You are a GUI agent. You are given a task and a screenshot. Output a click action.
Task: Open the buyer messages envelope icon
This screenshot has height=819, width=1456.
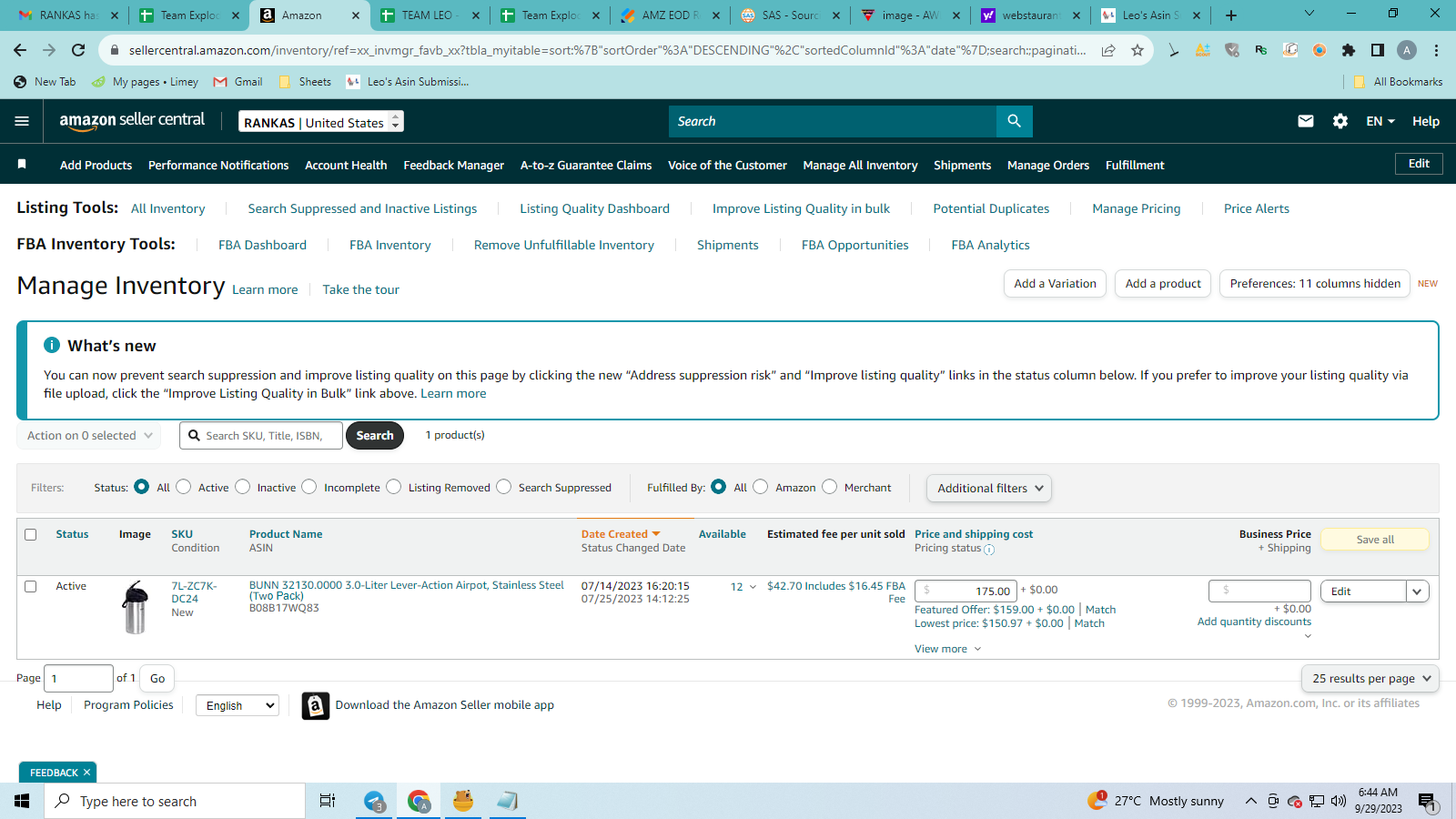click(1305, 121)
